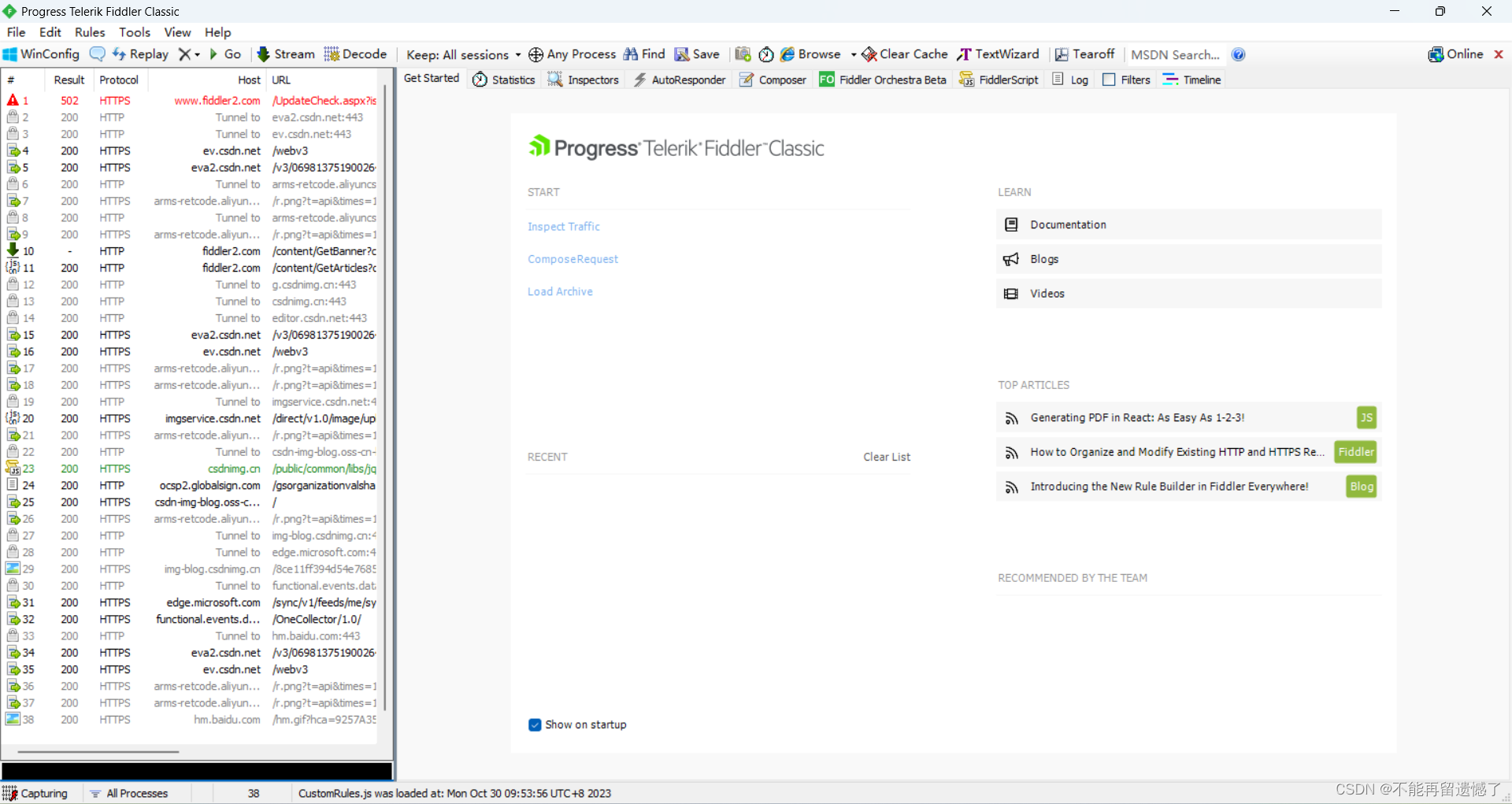This screenshot has width=1512, height=804.
Task: Click the comment speech bubble icon
Action: (x=97, y=54)
